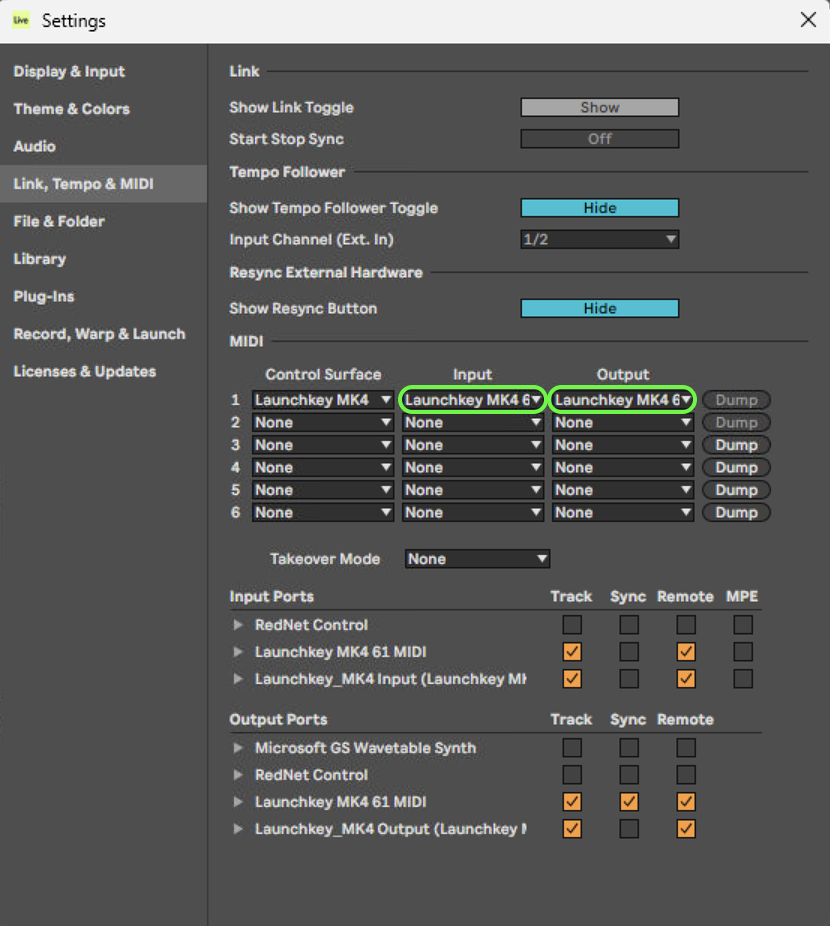Disable Sync for Launchkey MK4 61 MIDI output
Viewport: 830px width, 926px height.
629,802
